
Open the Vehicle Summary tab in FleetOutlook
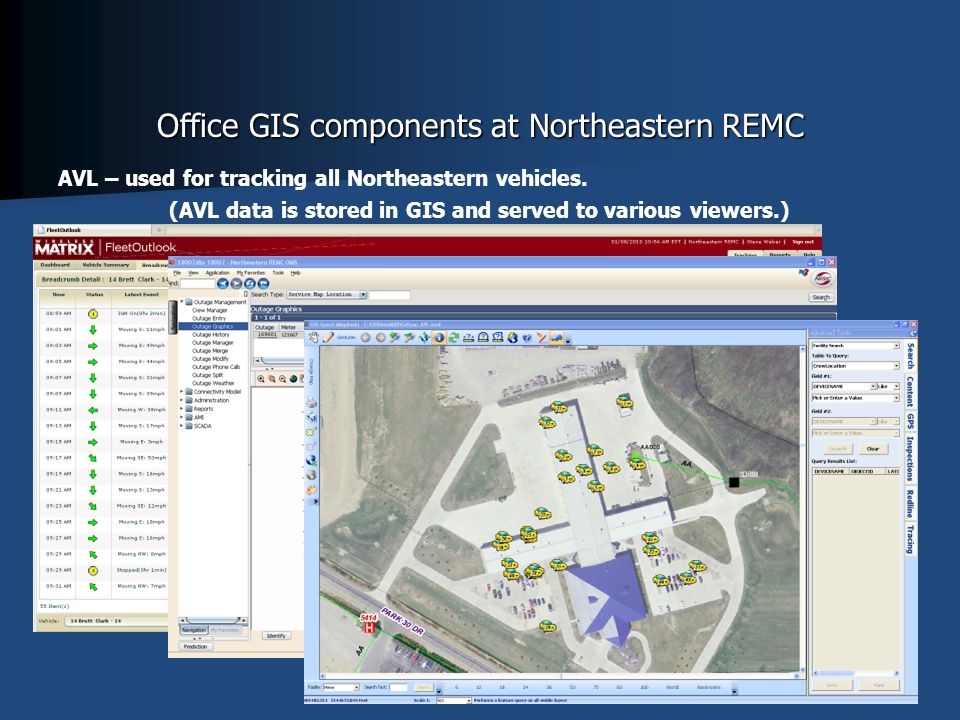105,264
